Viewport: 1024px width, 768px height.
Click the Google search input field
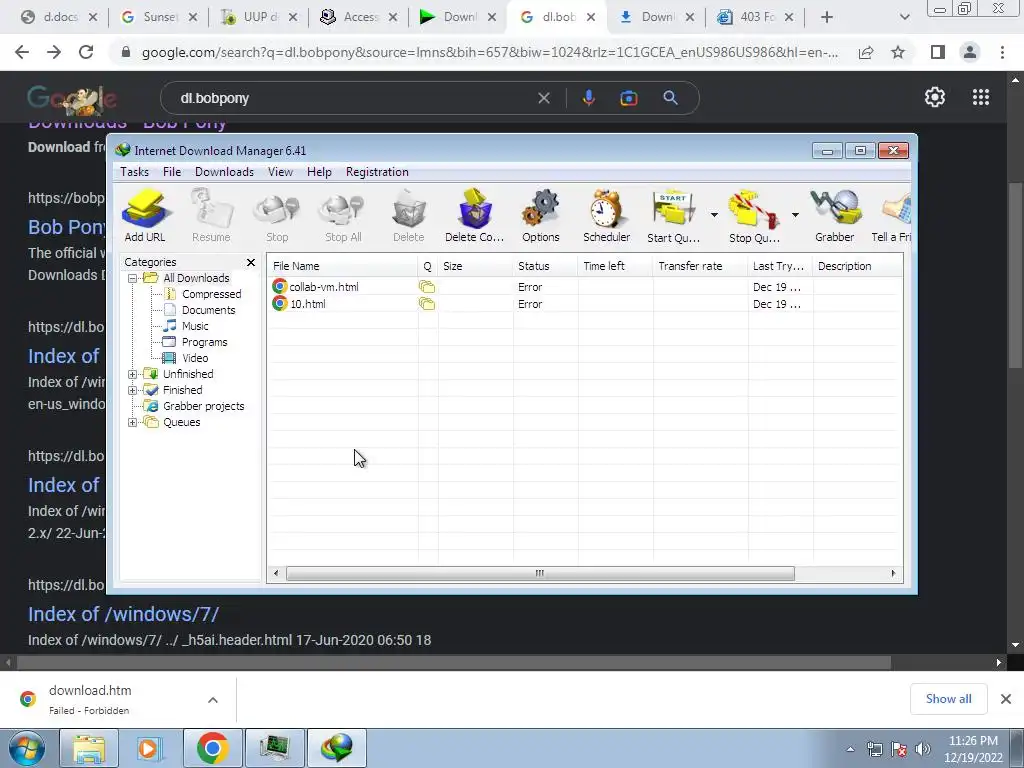pyautogui.click(x=353, y=99)
